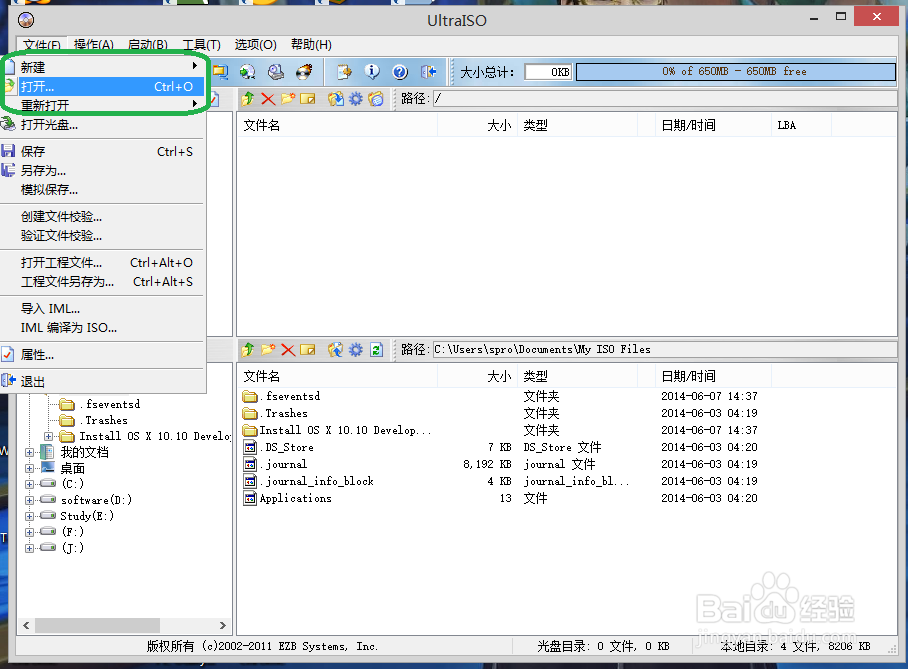Select .journal file row

click(x=499, y=465)
